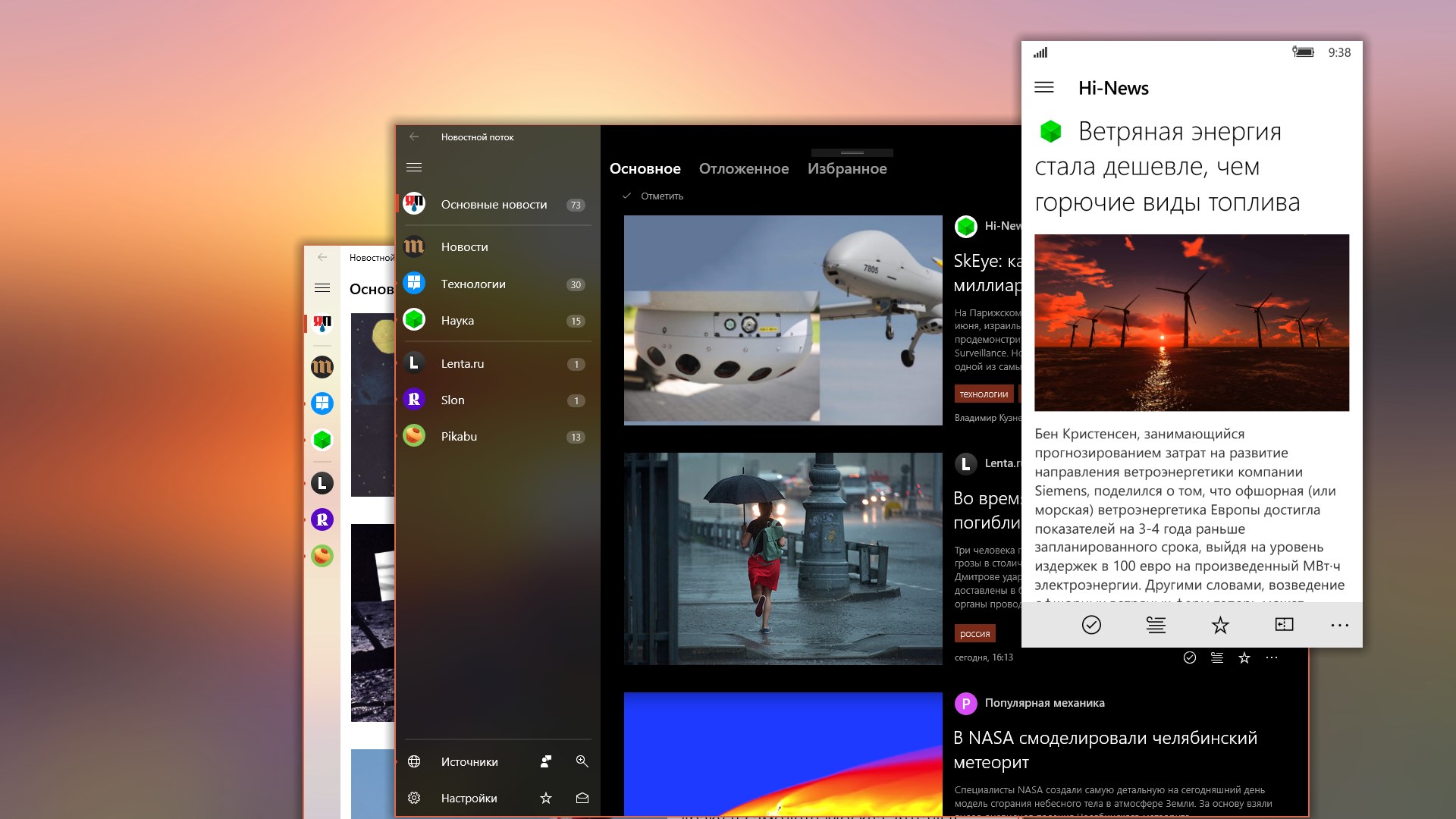
Task: Click the технологии tag label
Action: 984,394
